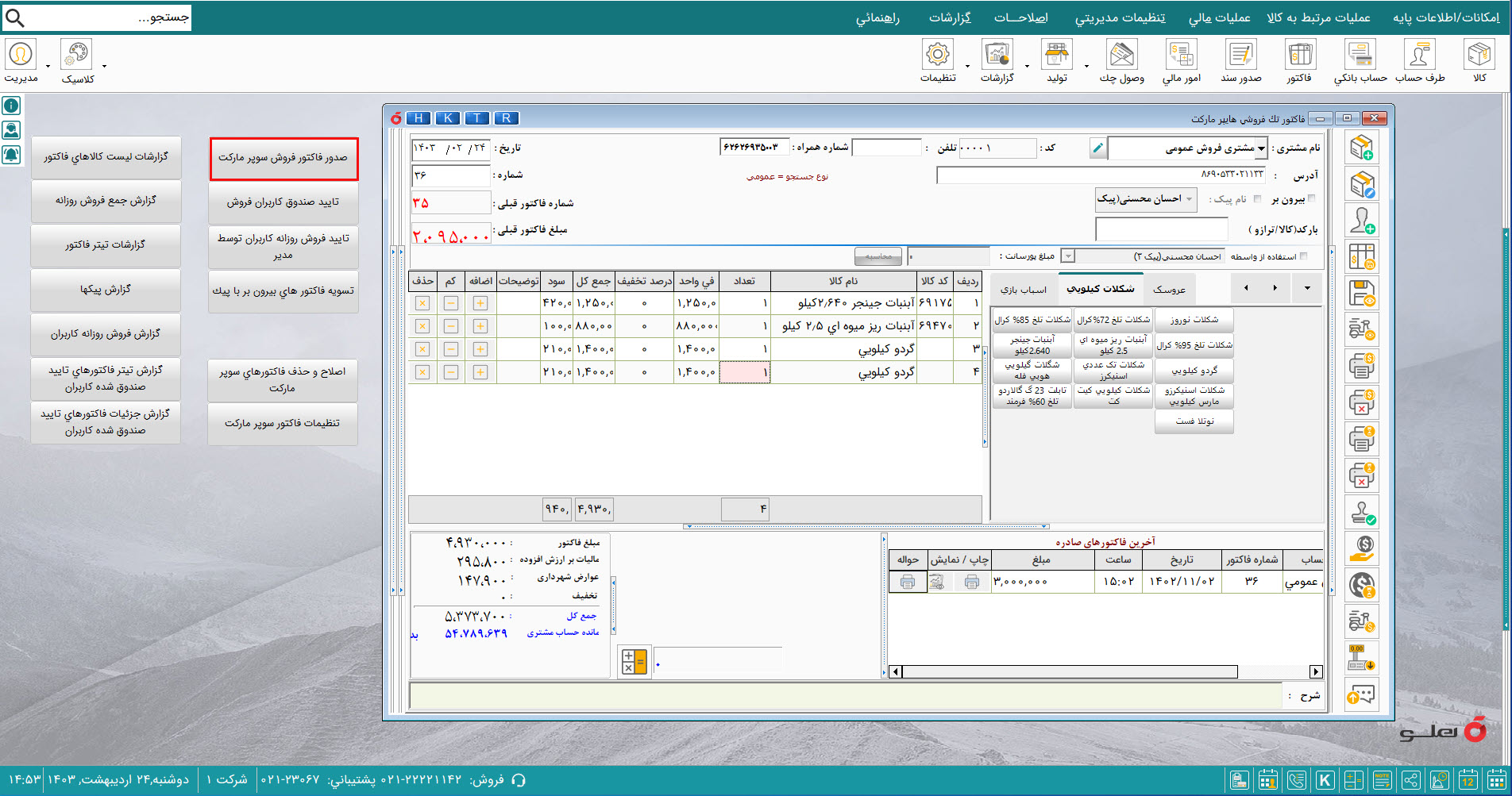This screenshot has height=796, width=1512.
Task: Open the توليد toolbar icon
Action: [1057, 61]
